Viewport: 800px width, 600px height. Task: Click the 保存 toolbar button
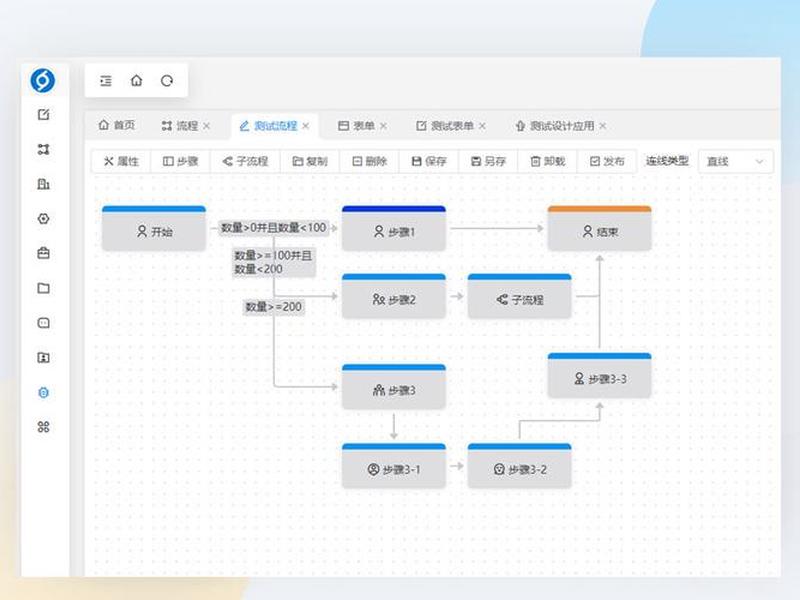429,161
